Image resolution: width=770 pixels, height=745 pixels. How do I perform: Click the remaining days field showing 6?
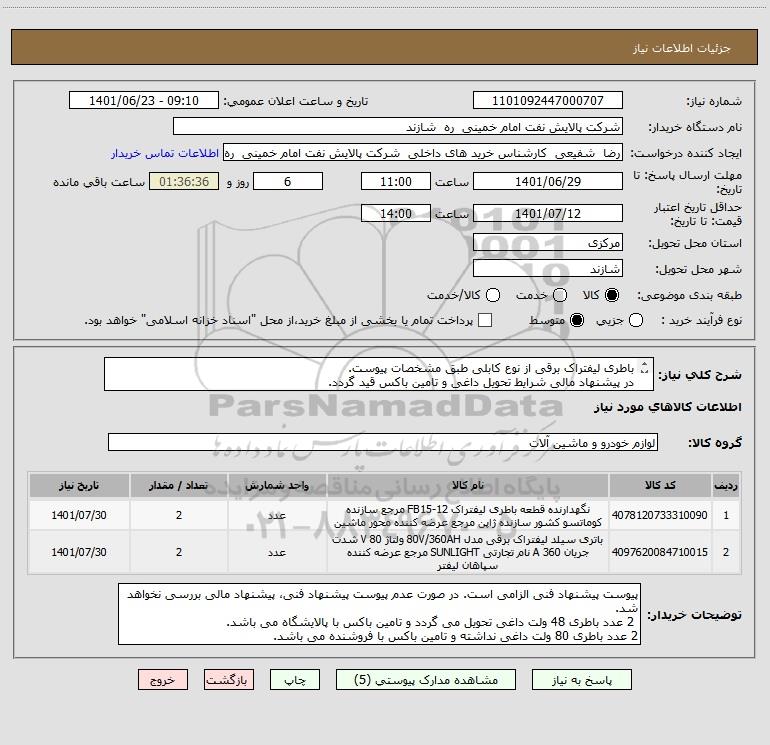pyautogui.click(x=288, y=181)
